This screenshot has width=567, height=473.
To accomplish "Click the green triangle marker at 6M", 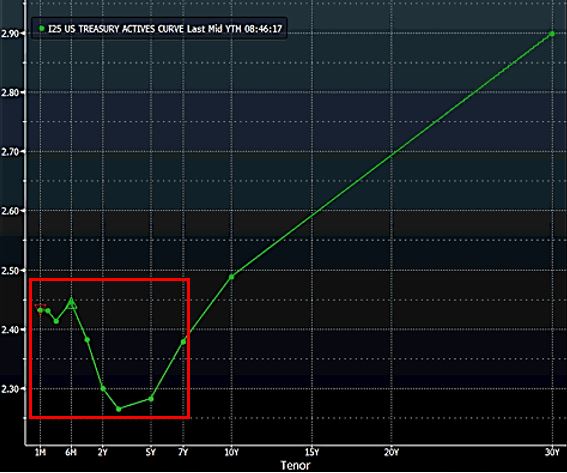I will tap(72, 304).
